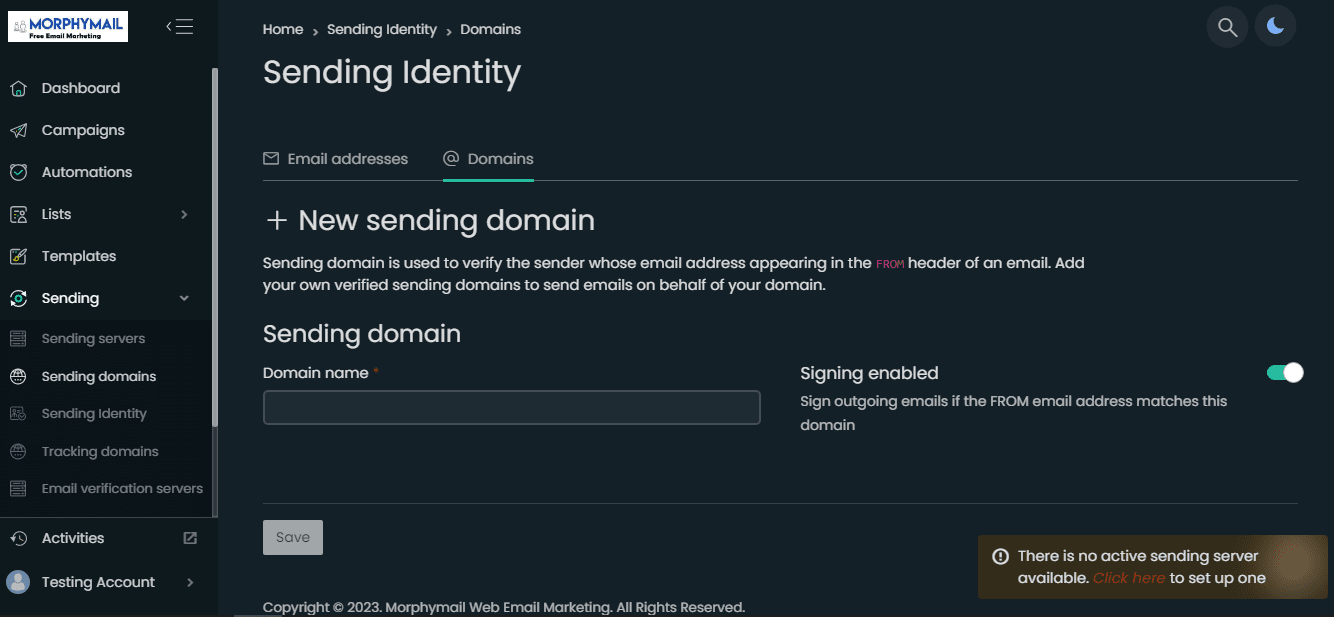Select the Domains tab
This screenshot has width=1334, height=617.
pyautogui.click(x=488, y=159)
